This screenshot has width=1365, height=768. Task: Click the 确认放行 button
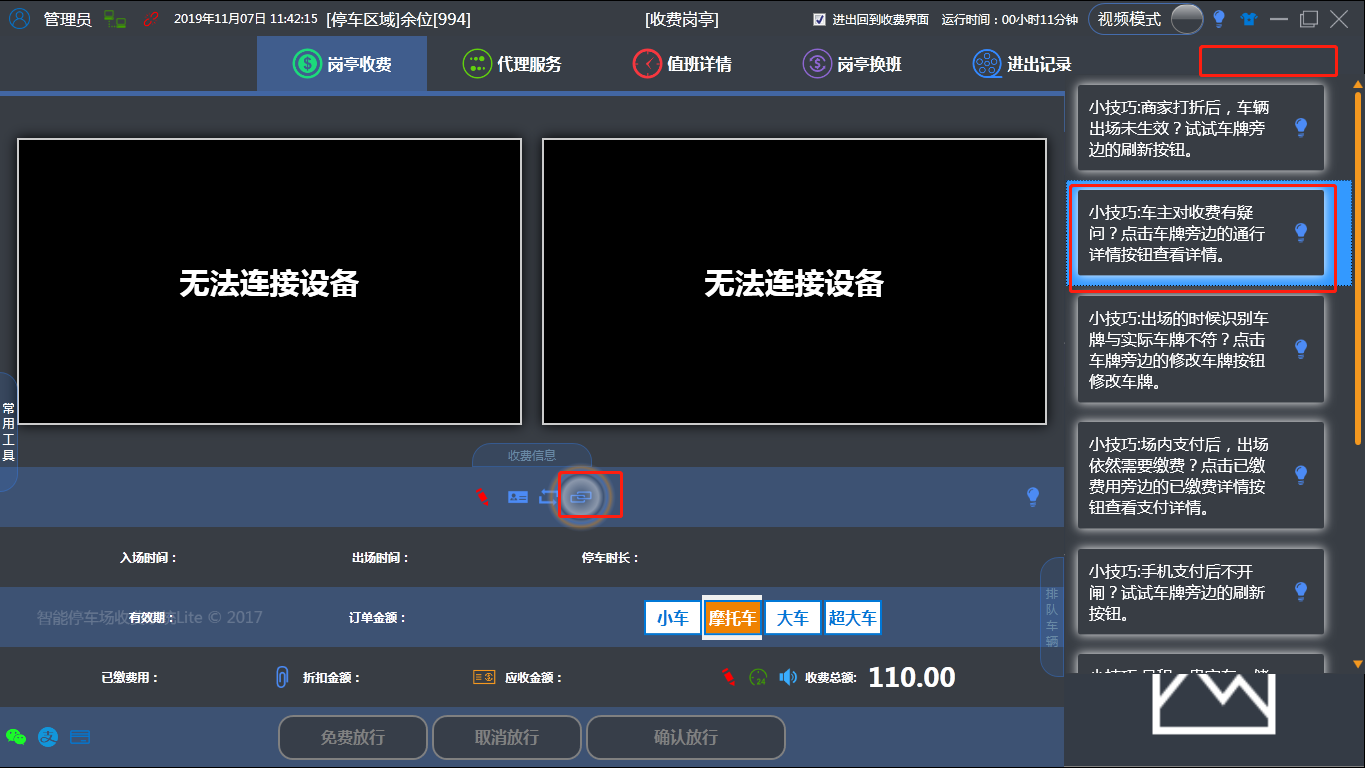pyautogui.click(x=686, y=738)
